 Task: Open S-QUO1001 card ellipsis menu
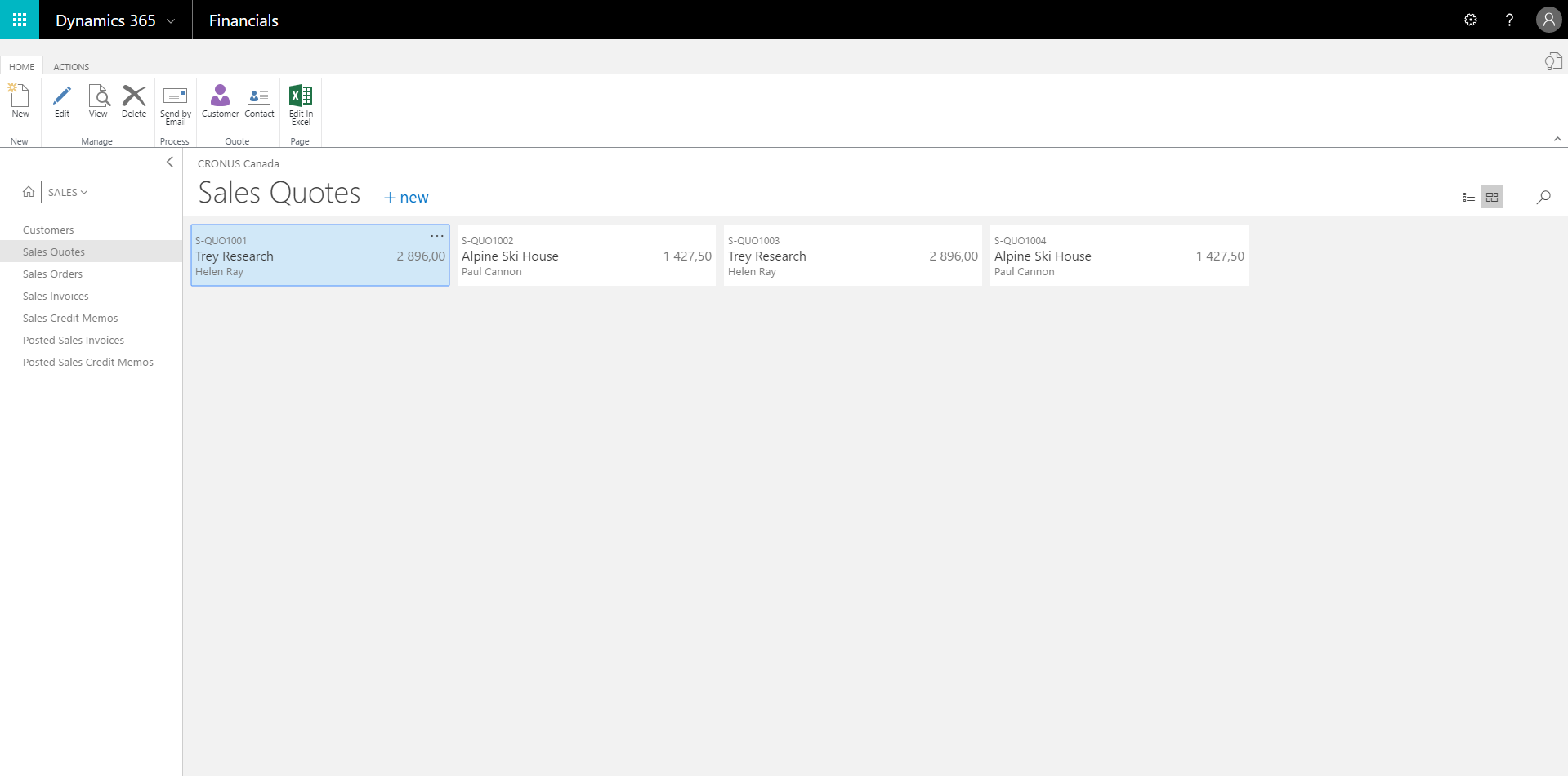[x=437, y=236]
